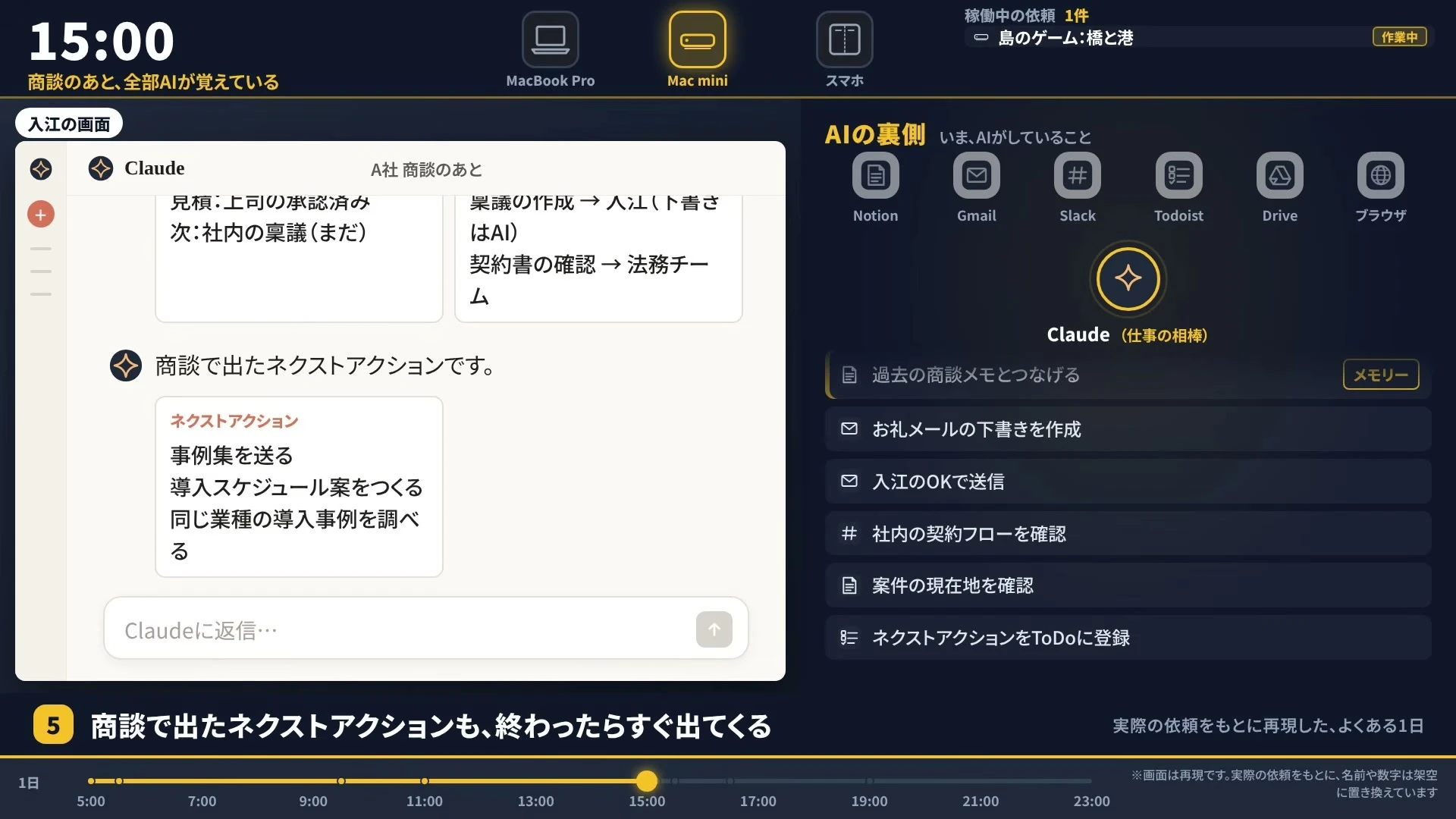Click the central Claude star circle

[x=1128, y=278]
